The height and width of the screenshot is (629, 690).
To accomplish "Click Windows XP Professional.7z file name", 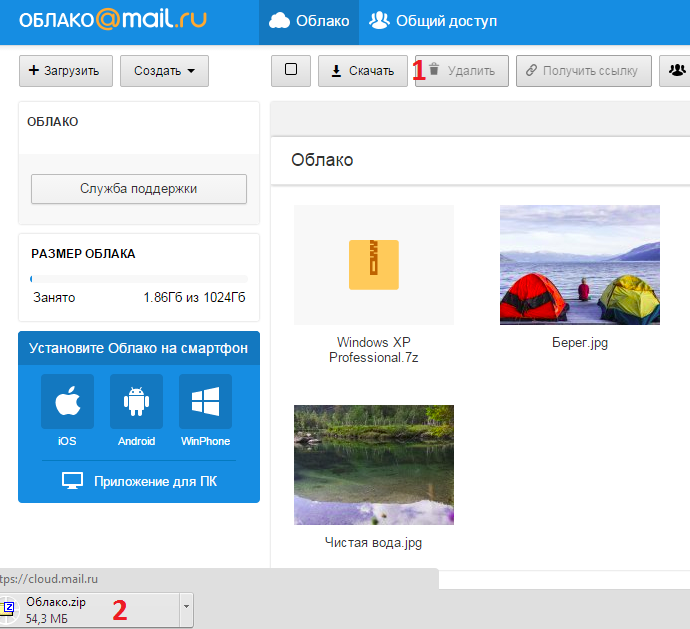I will (374, 350).
